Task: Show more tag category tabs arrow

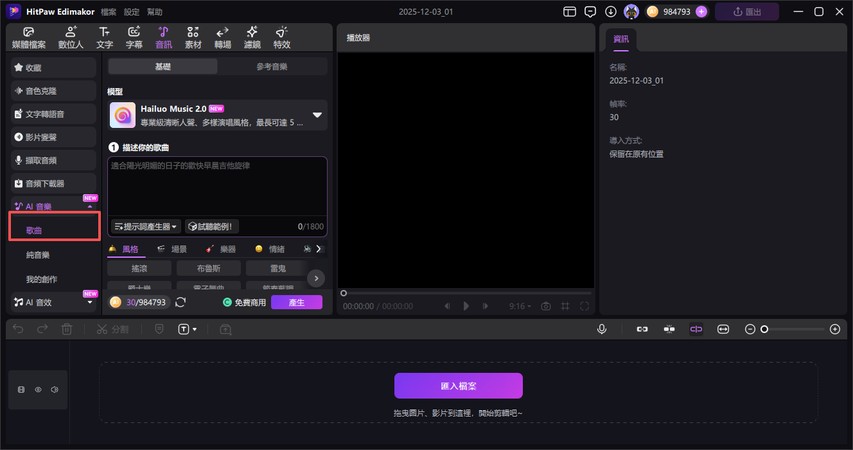Action: (319, 249)
